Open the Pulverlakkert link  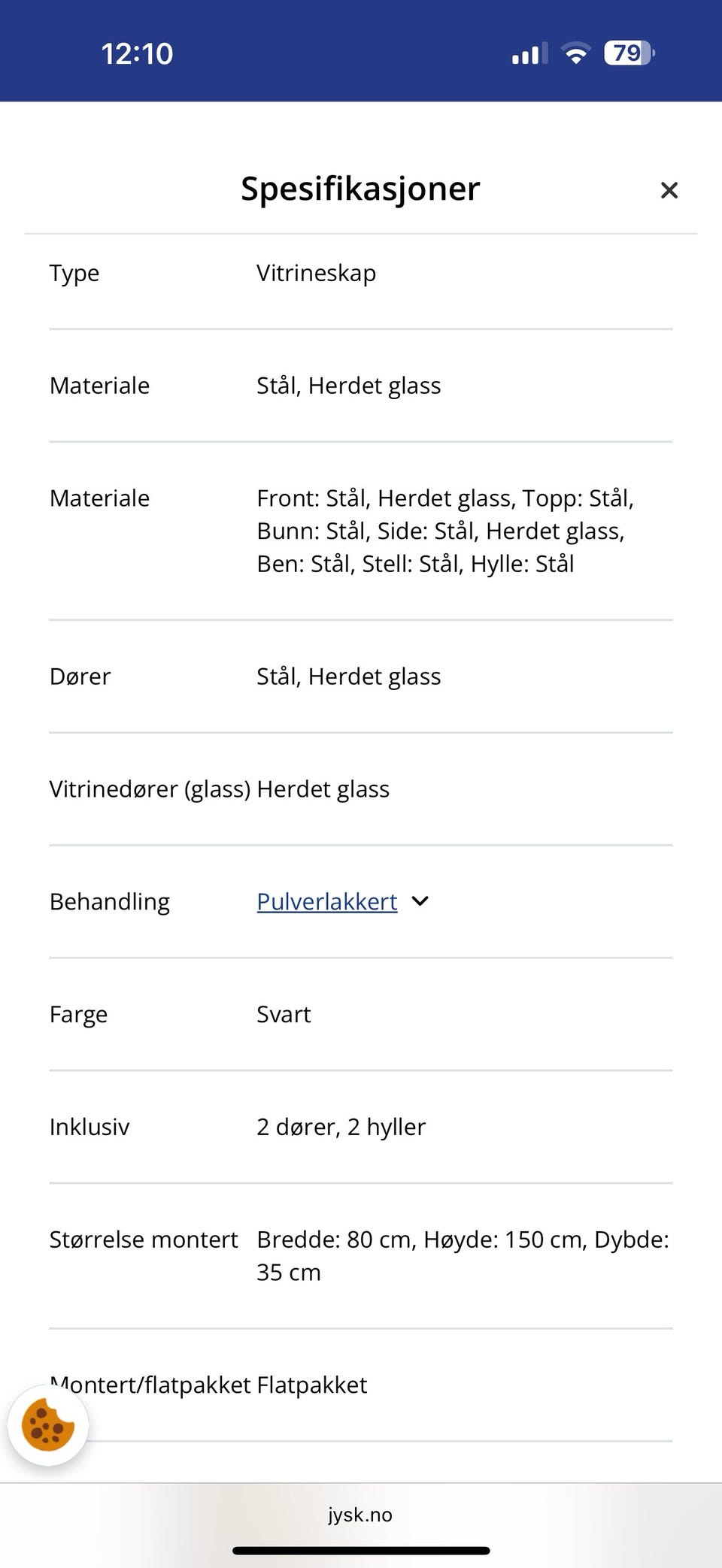326,901
